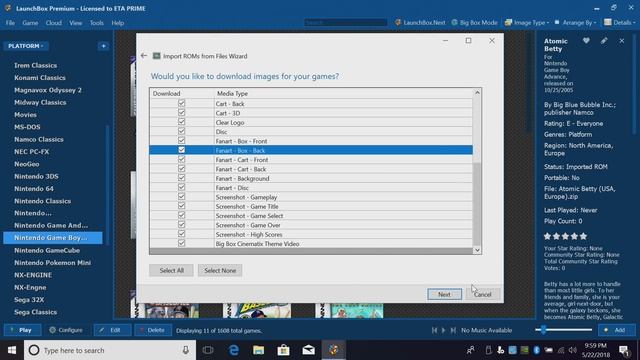Select Nintendo GameCube platform in the sidebar
The height and width of the screenshot is (360, 640).
[x=47, y=250]
